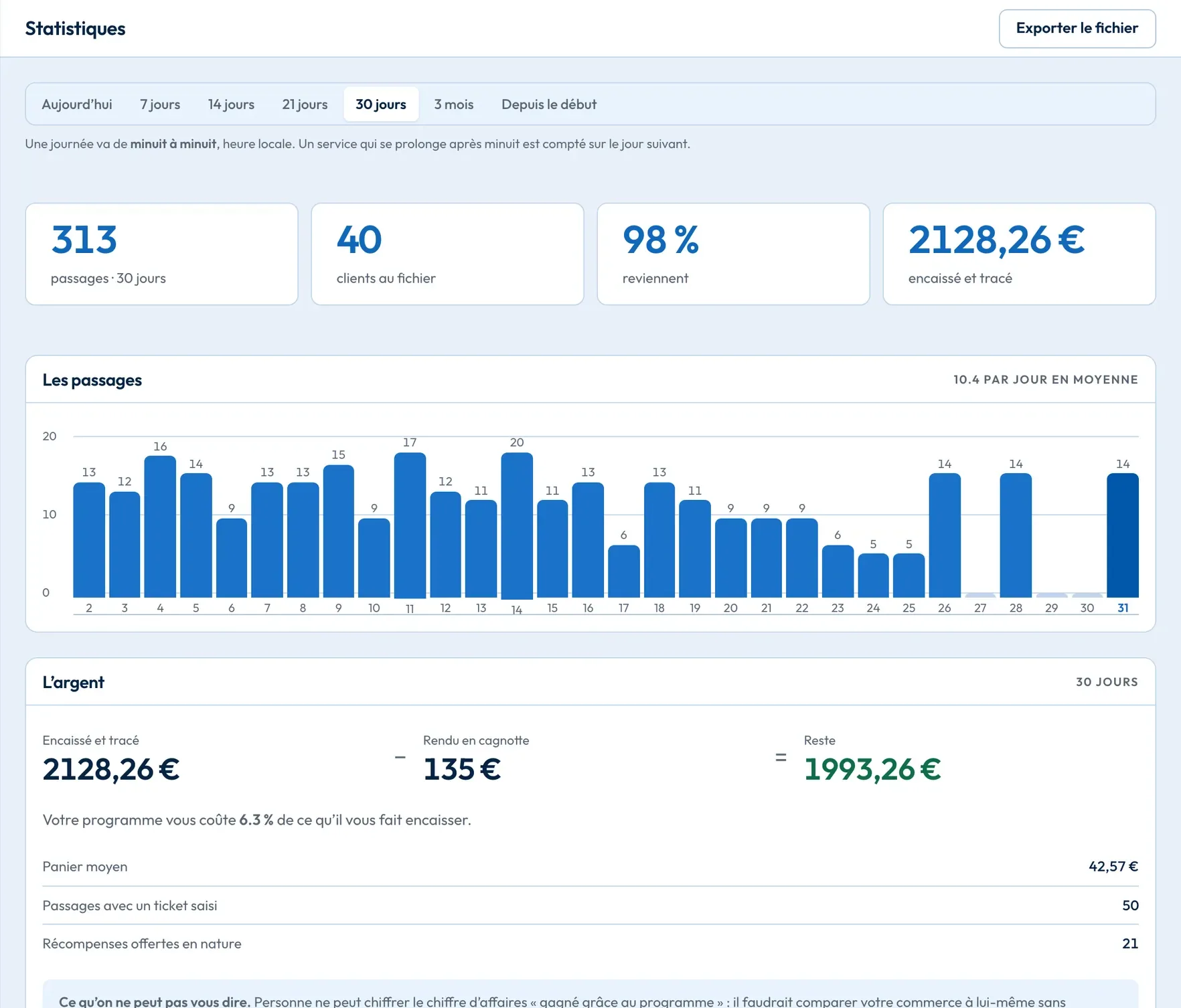Image resolution: width=1181 pixels, height=1008 pixels.
Task: Select the 7 jours tab
Action: click(x=160, y=104)
